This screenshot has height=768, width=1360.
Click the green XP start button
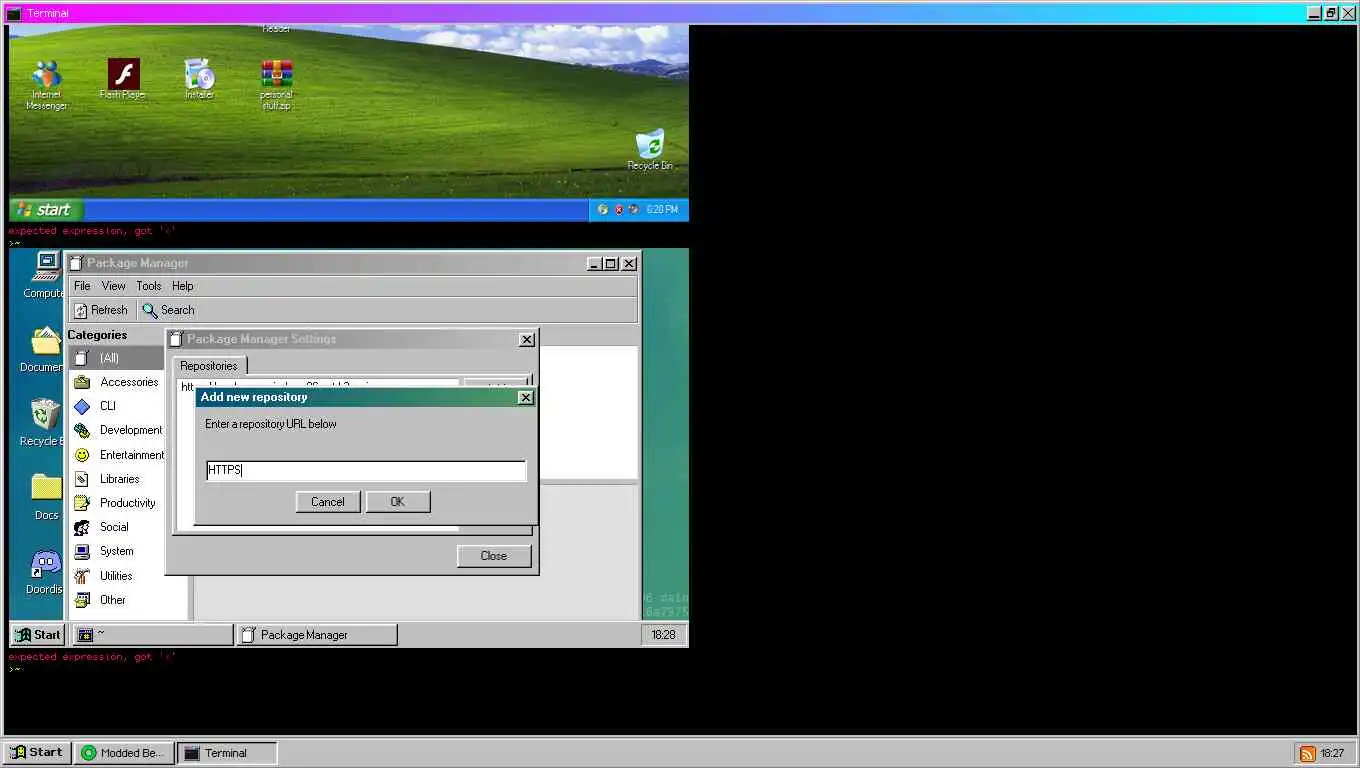click(x=46, y=210)
